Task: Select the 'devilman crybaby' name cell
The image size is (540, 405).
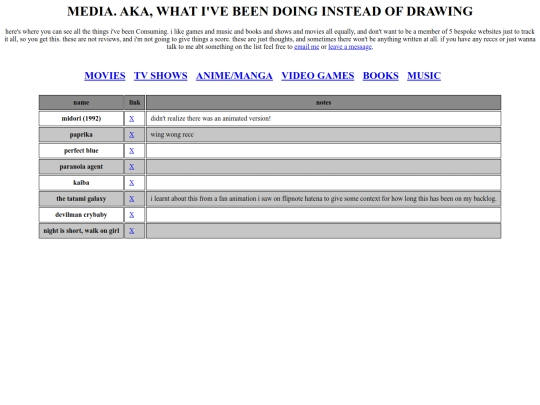Action: (81, 215)
